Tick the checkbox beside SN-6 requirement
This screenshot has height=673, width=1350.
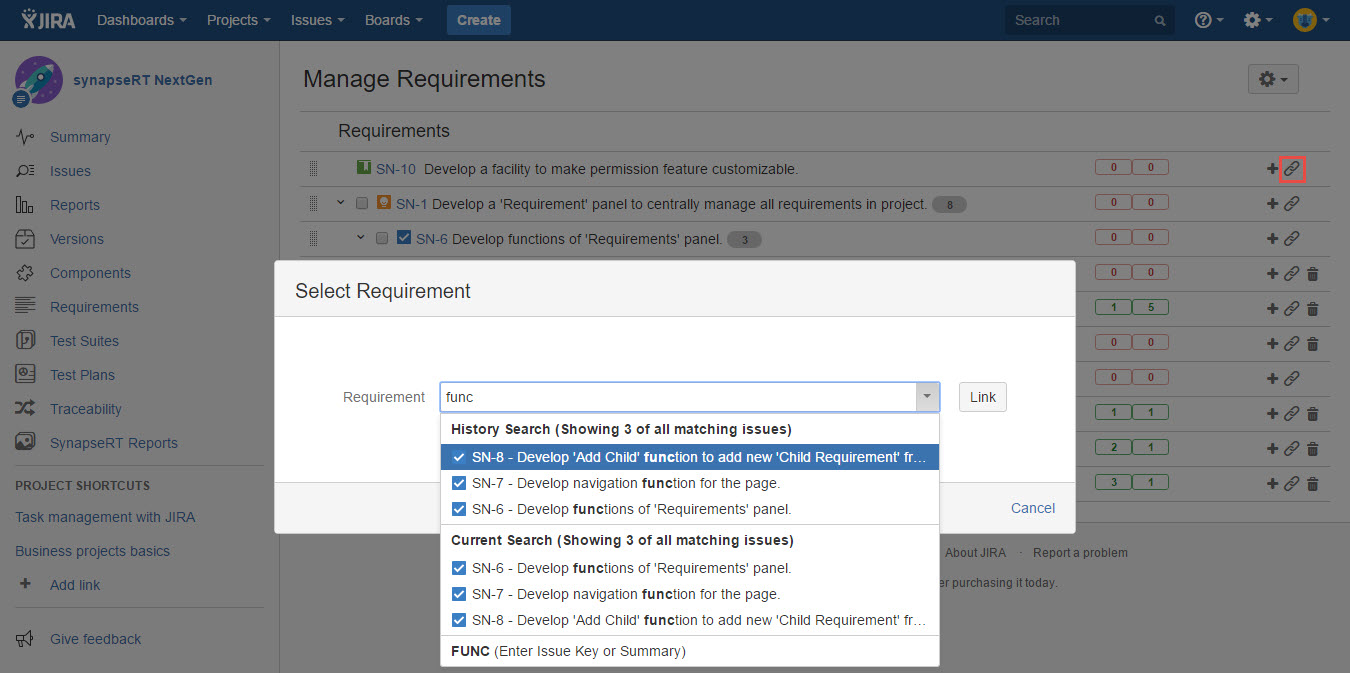pyautogui.click(x=382, y=239)
